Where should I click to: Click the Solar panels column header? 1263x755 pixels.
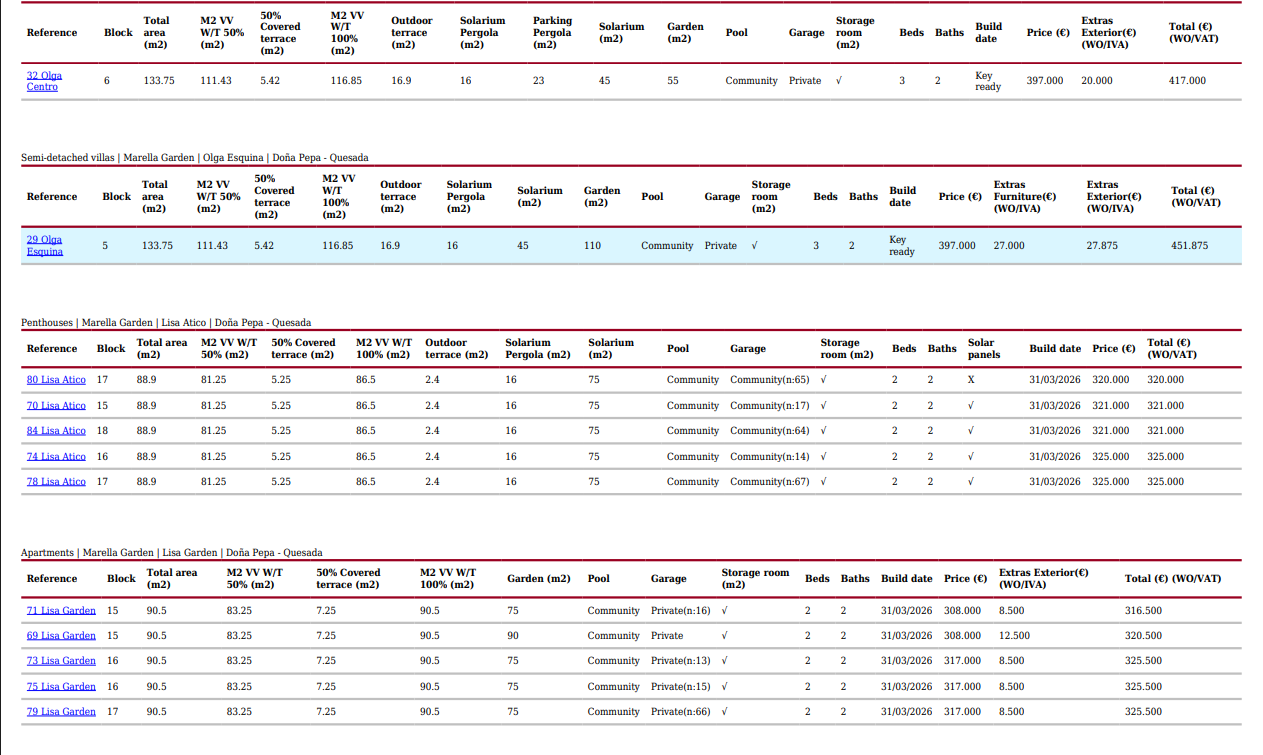click(x=983, y=349)
